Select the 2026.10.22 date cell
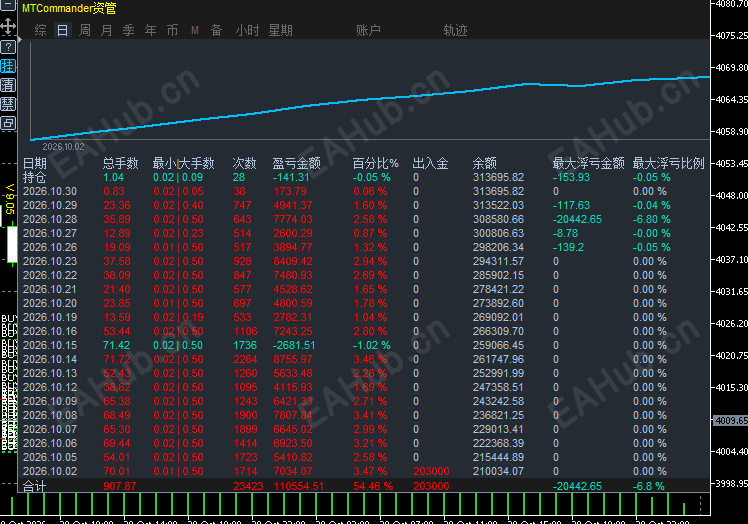The image size is (748, 524). pyautogui.click(x=50, y=275)
